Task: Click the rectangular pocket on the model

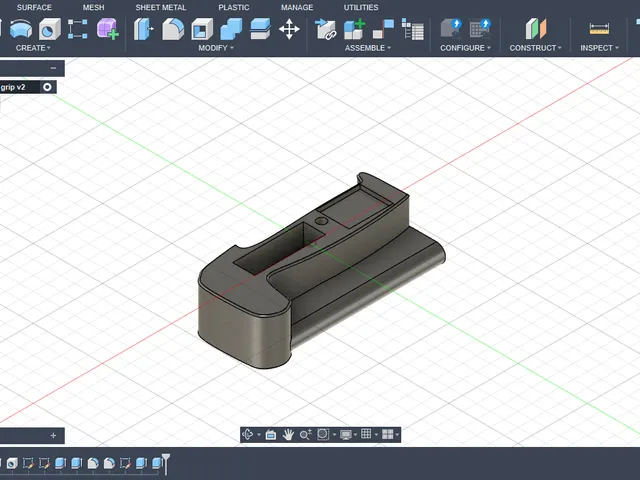Action: [x=278, y=250]
